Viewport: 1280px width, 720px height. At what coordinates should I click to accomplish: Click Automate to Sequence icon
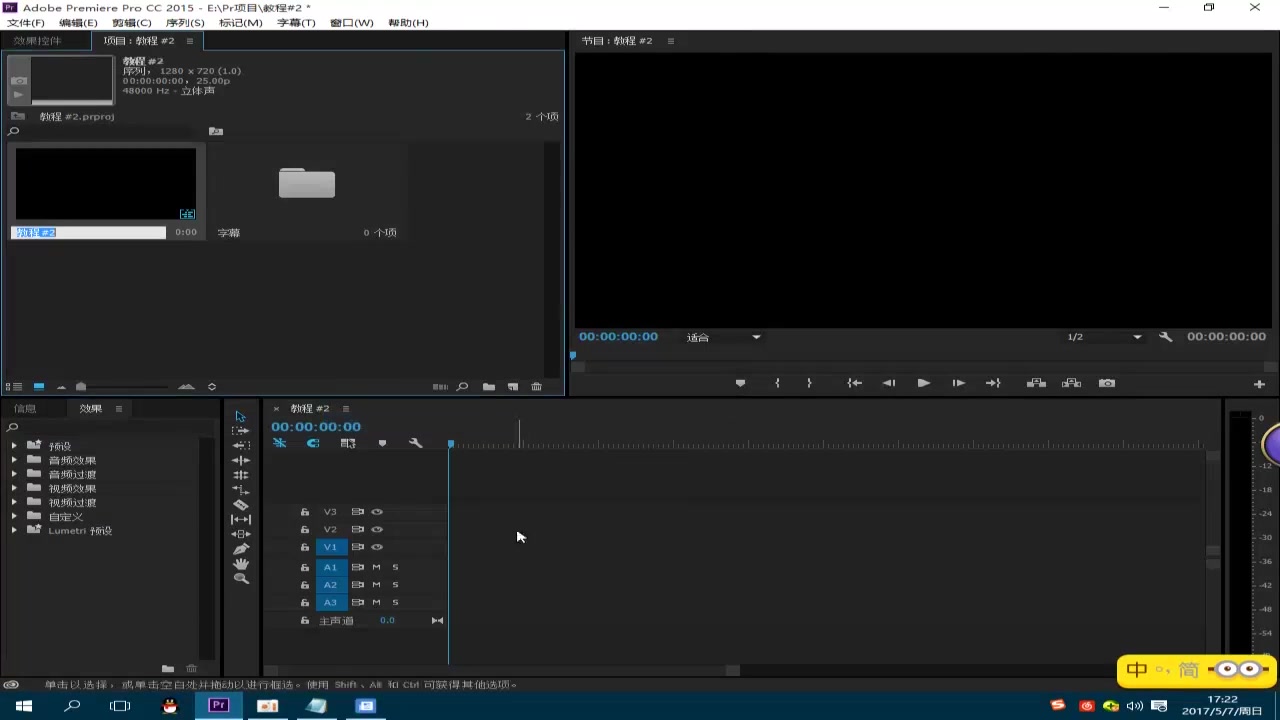click(x=440, y=387)
